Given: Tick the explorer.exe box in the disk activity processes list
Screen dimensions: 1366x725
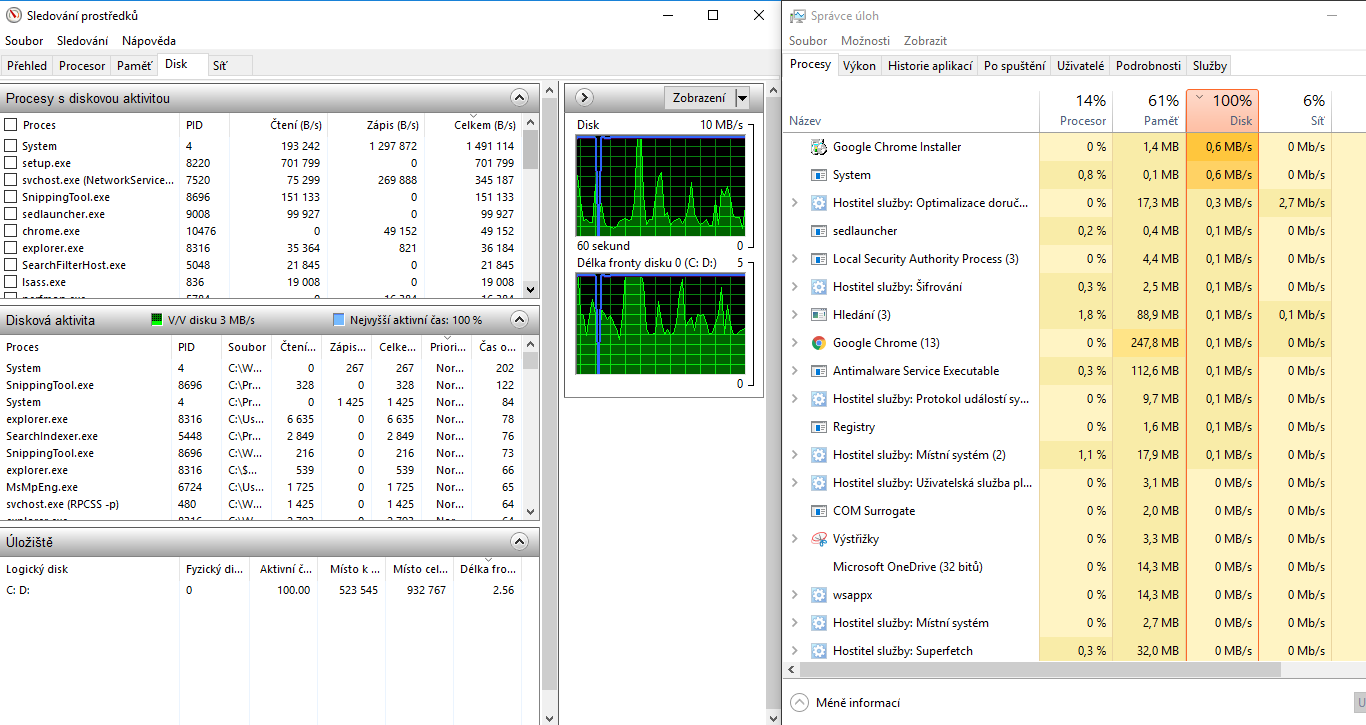Looking at the screenshot, I should pyautogui.click(x=11, y=248).
